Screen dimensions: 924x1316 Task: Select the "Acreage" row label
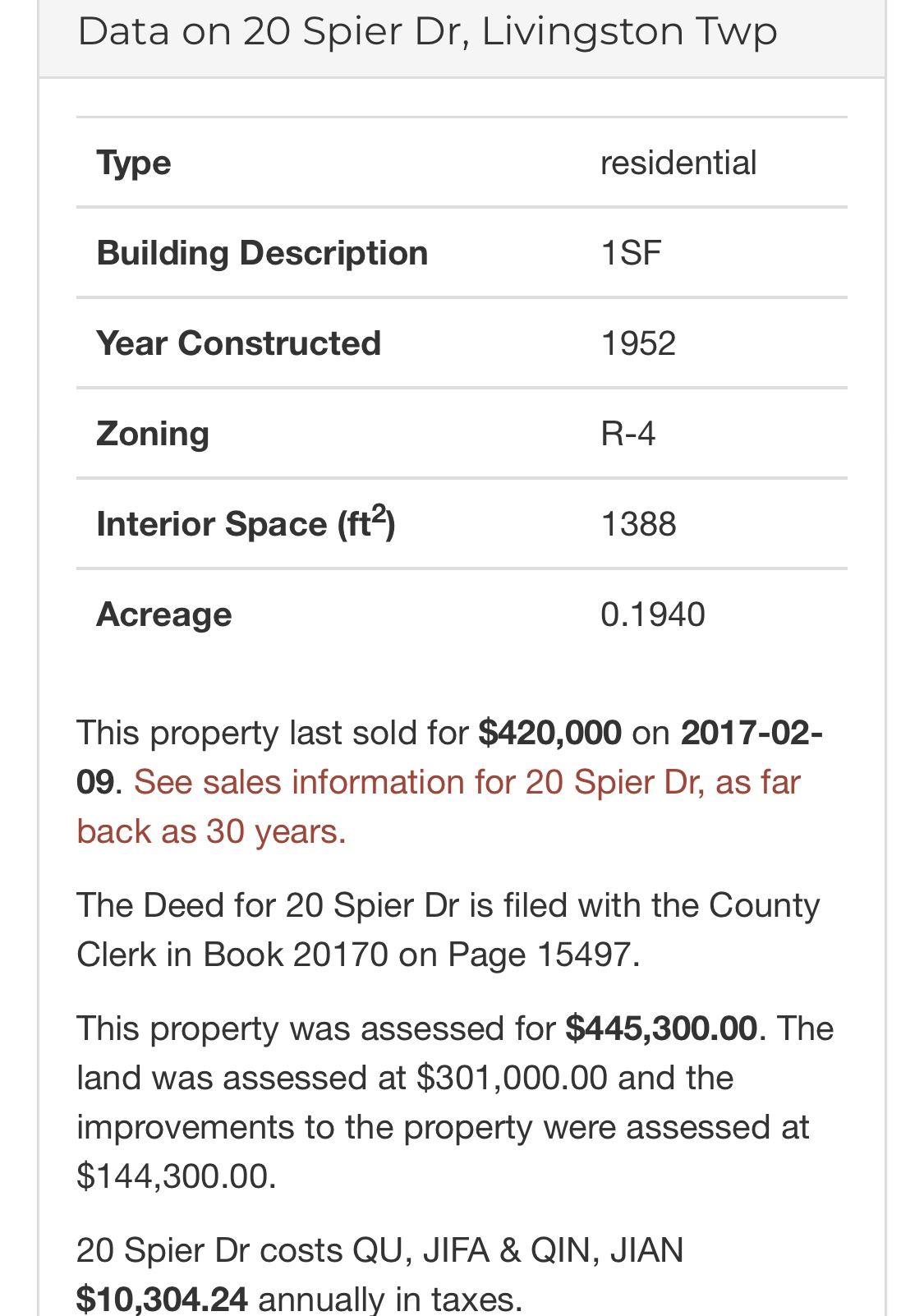163,614
